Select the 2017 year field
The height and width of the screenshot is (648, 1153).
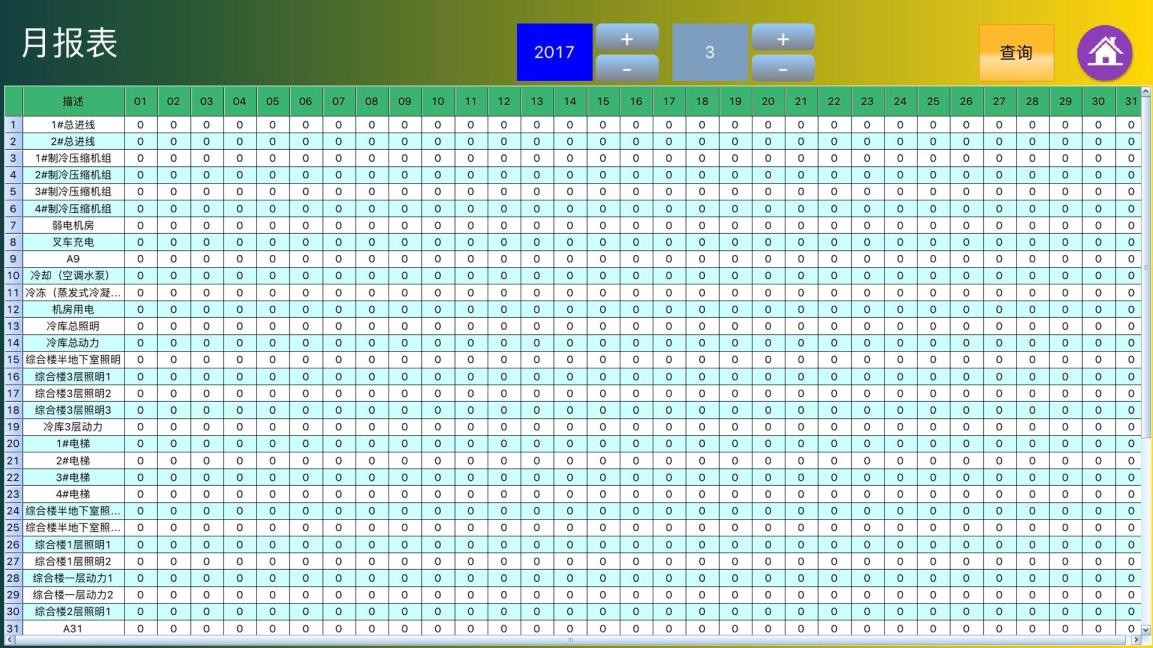554,52
